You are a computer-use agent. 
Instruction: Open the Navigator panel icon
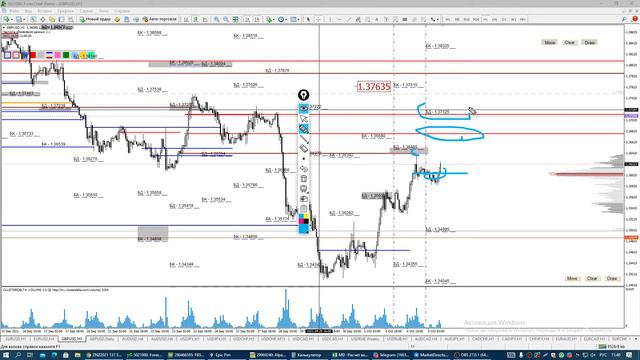pos(52,19)
